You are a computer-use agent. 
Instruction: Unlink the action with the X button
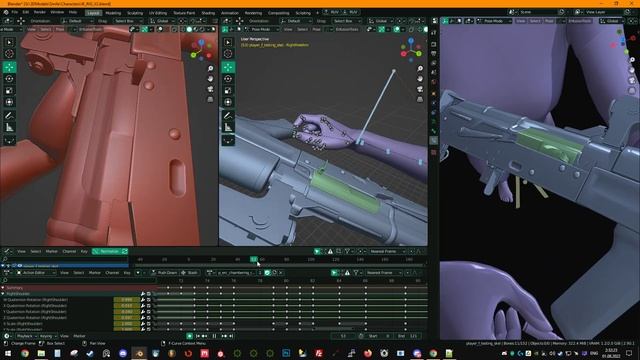(x=281, y=273)
